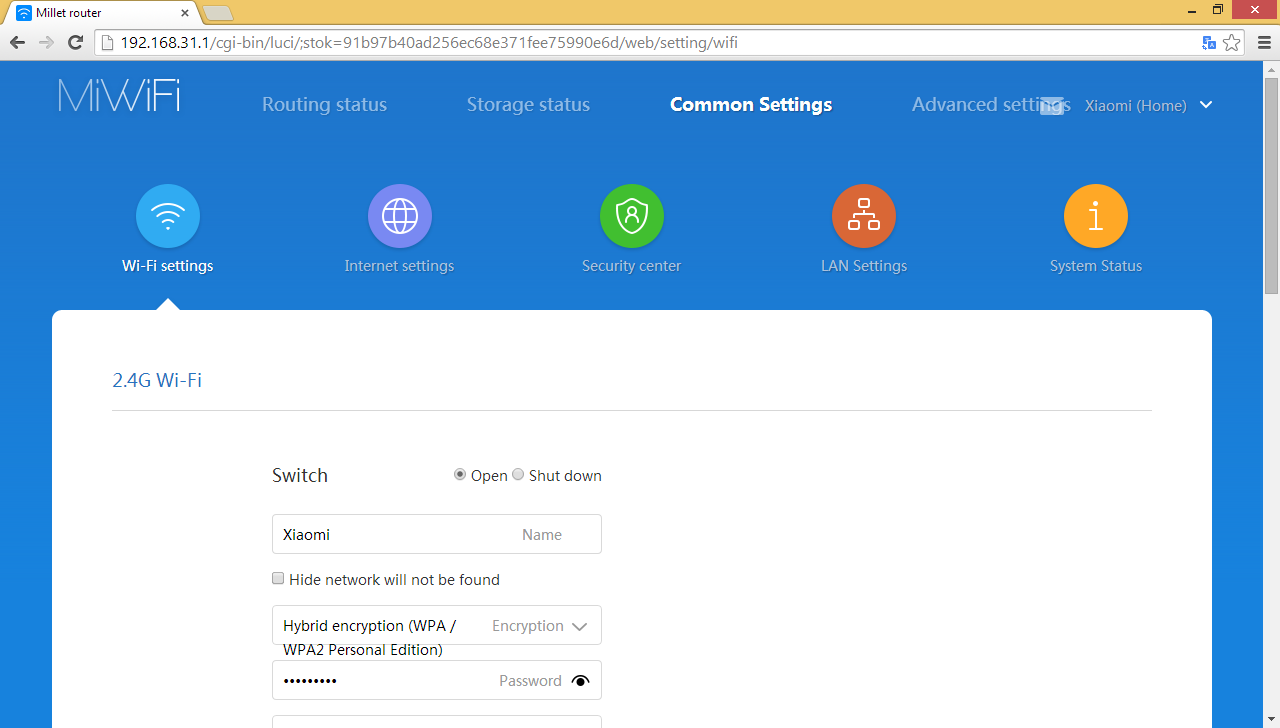Open a new browser tab
The width and height of the screenshot is (1280, 728).
click(x=218, y=13)
